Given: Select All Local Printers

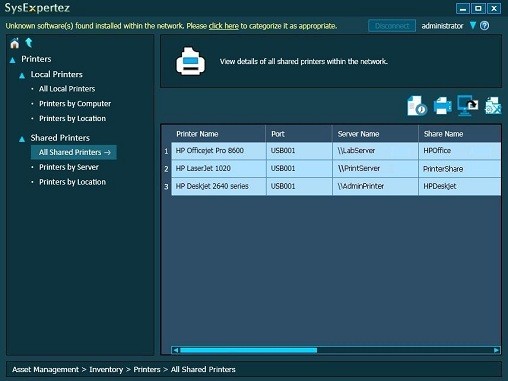Looking at the screenshot, I should pos(67,89).
